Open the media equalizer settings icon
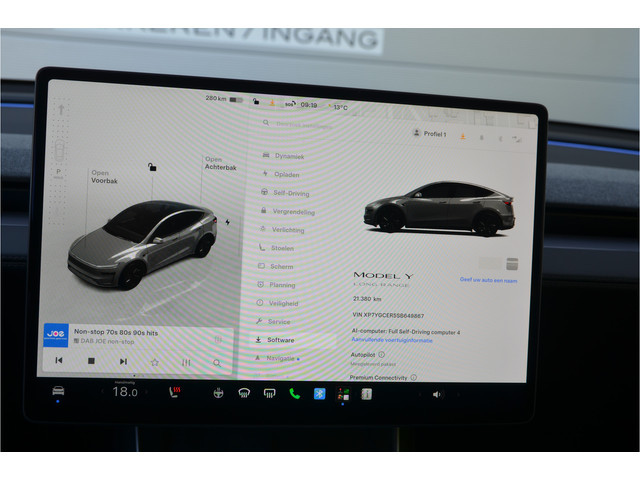The image size is (640, 480). (186, 362)
